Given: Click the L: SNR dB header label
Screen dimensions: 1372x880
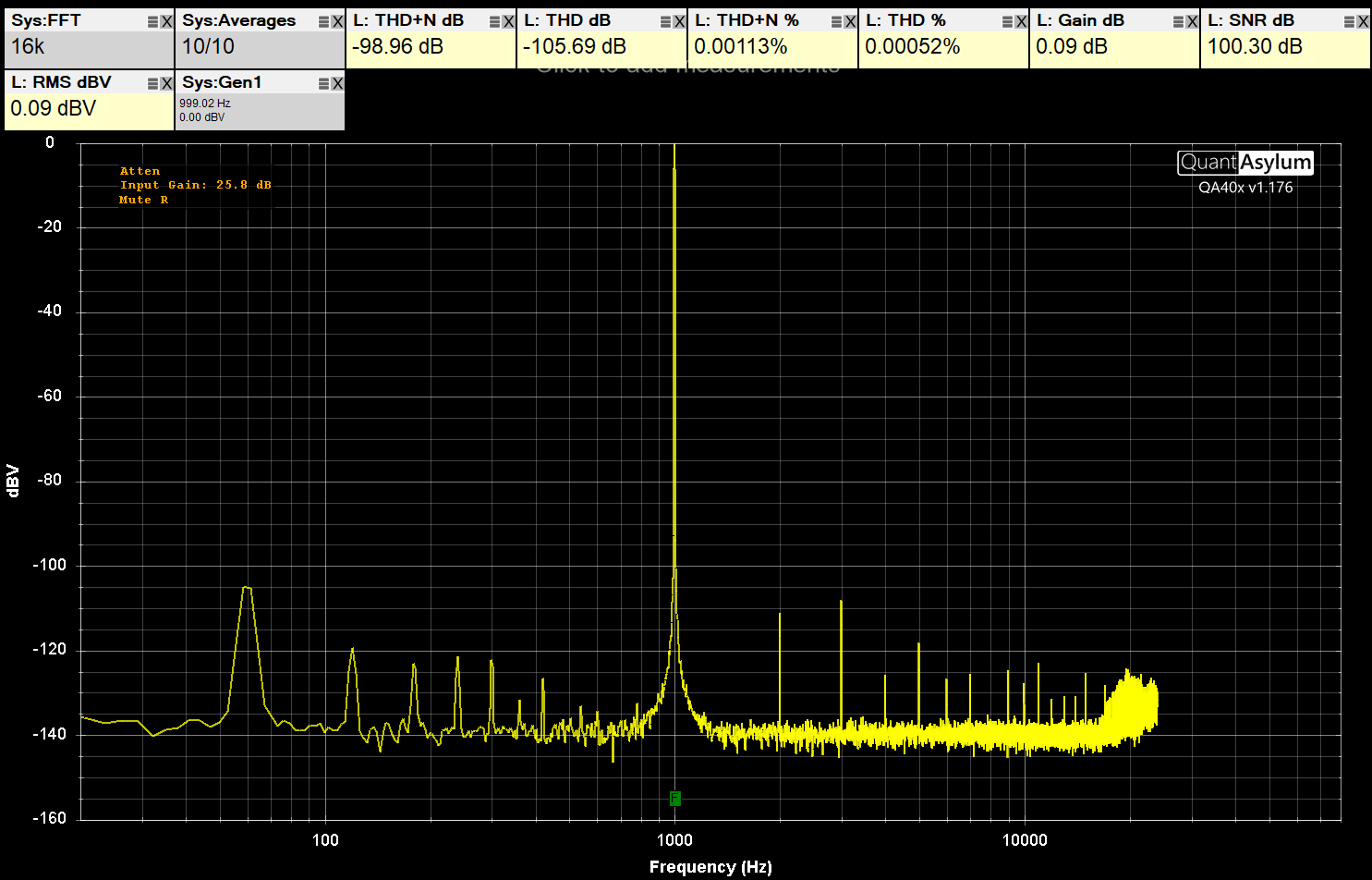Looking at the screenshot, I should [x=1251, y=20].
